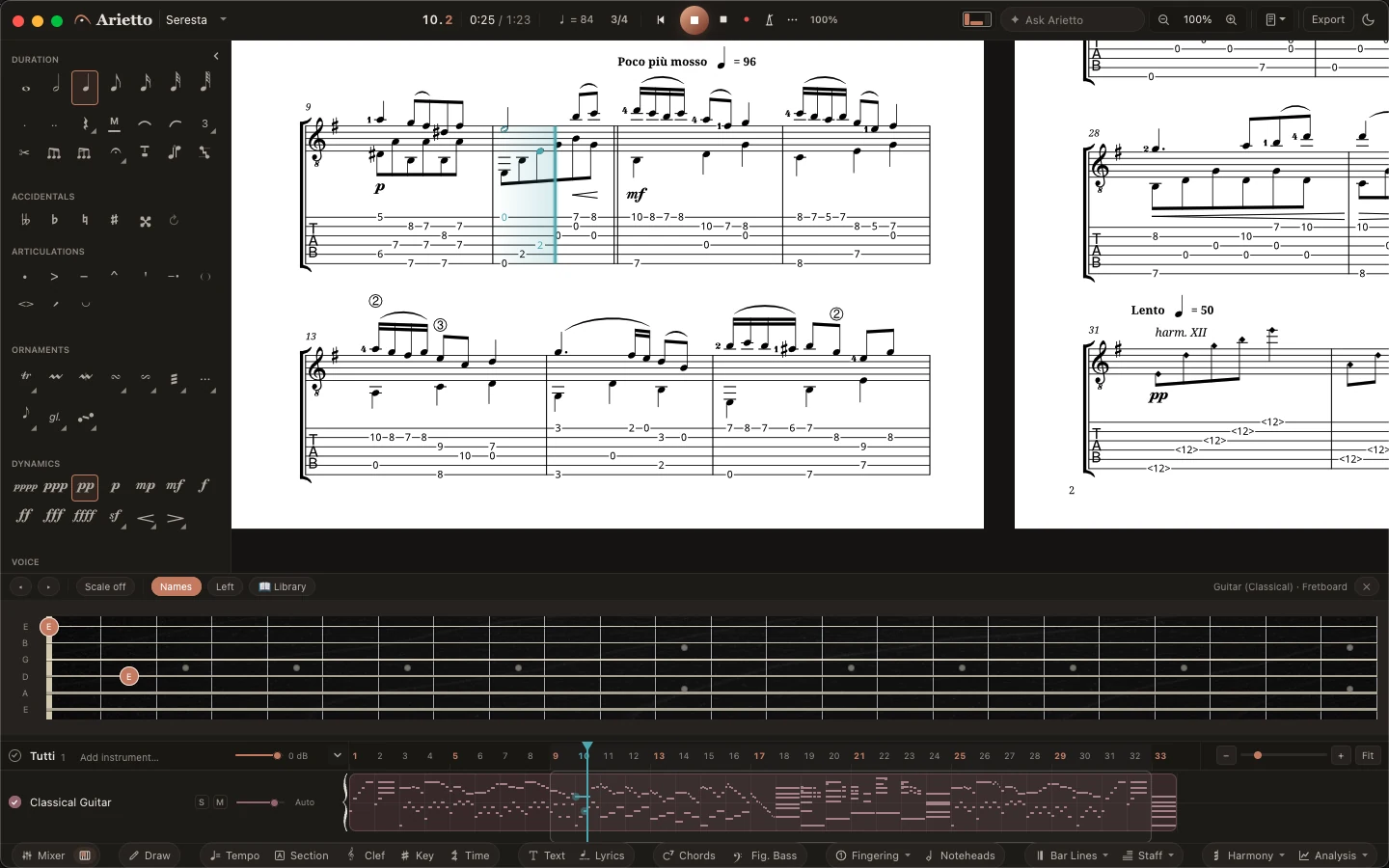Switch to dark mode with moon icon
This screenshot has width=1389, height=868.
pos(1368,19)
